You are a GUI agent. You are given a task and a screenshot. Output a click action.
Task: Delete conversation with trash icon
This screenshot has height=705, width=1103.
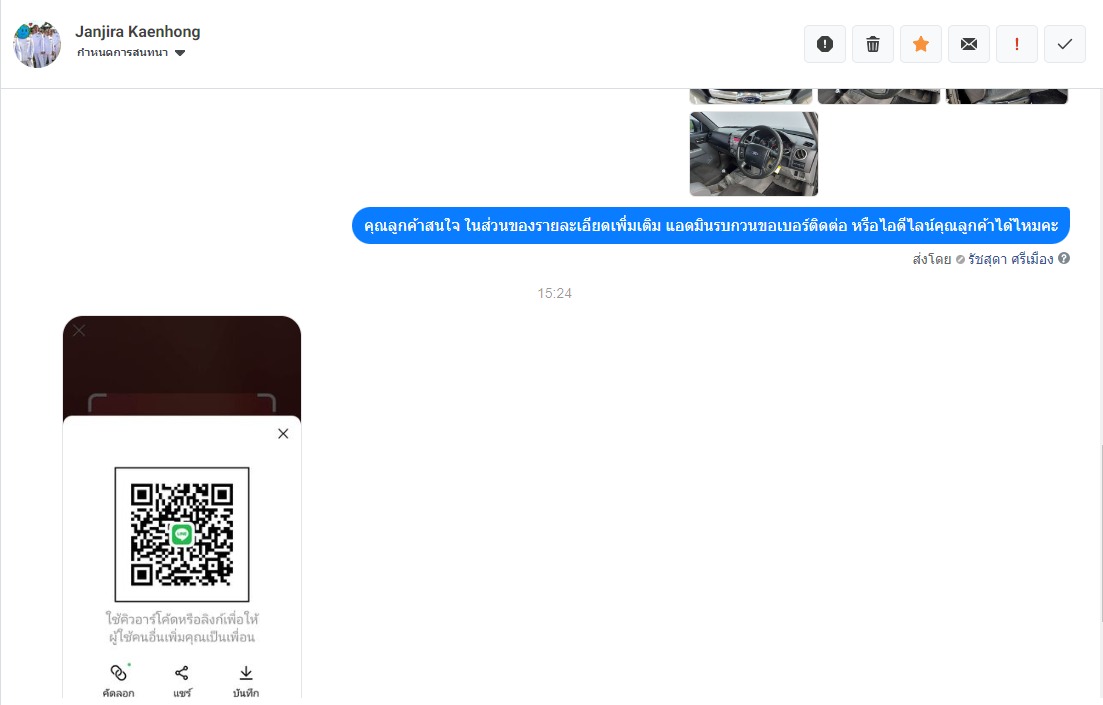pos(873,44)
